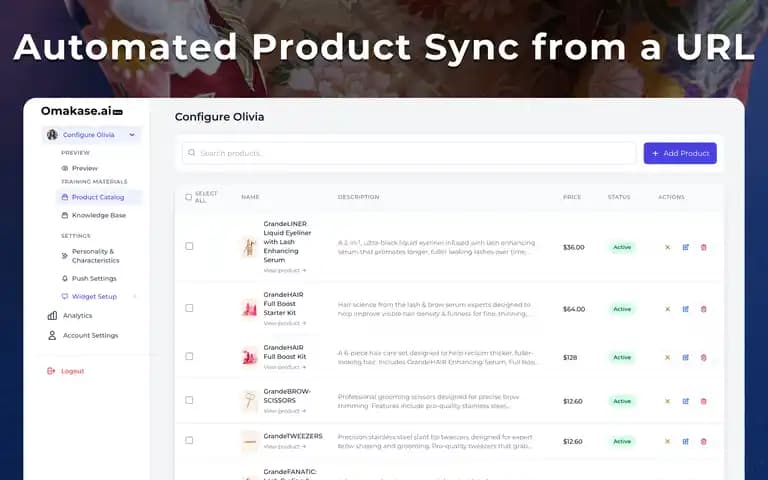The width and height of the screenshot is (768, 480).
Task: Click the GrandeTWEEZERS product thumbnail
Action: 250,441
